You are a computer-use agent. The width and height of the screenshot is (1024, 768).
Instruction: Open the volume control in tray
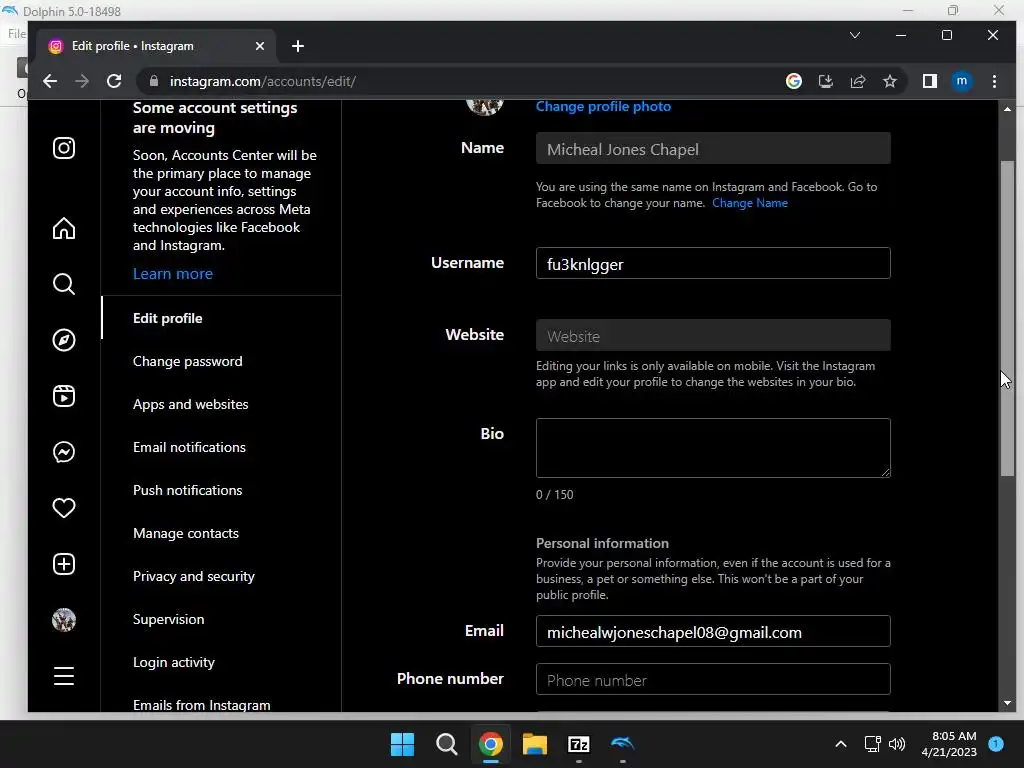coord(897,744)
